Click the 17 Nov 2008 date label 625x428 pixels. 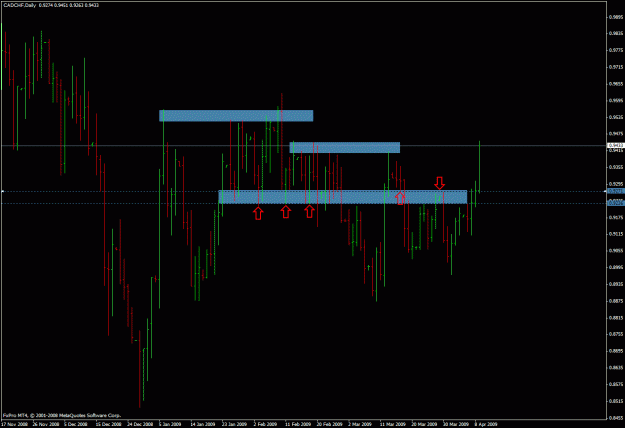tap(14, 424)
